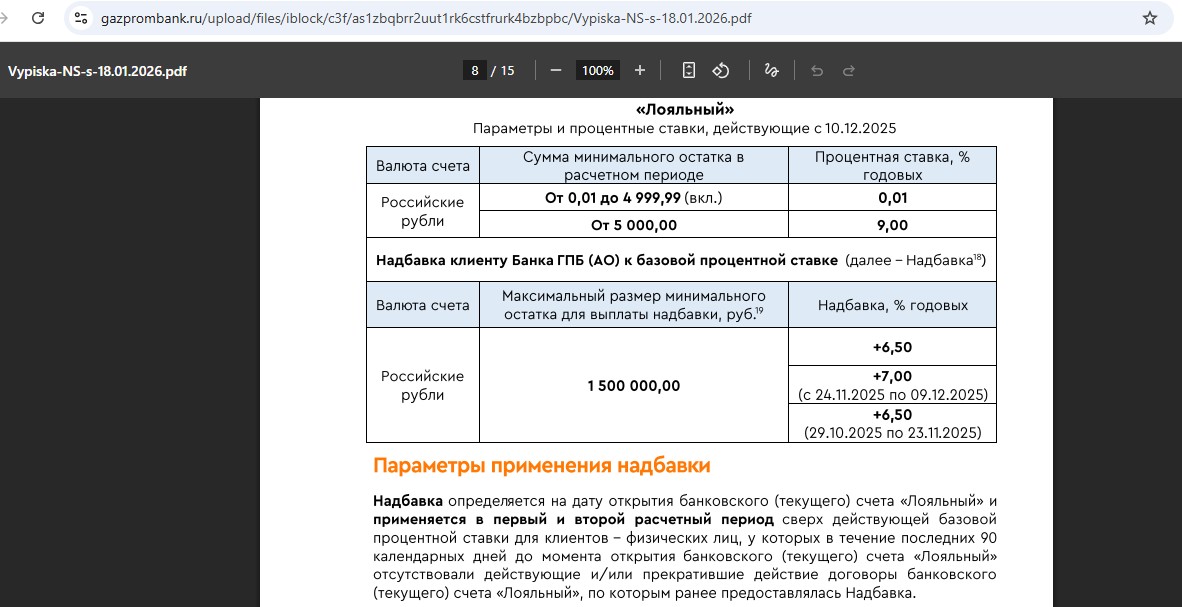Viewport: 1182px width, 607px height.
Task: Click the Vypiska-NS-s-18.01.2026.pdf document title
Action: click(97, 71)
